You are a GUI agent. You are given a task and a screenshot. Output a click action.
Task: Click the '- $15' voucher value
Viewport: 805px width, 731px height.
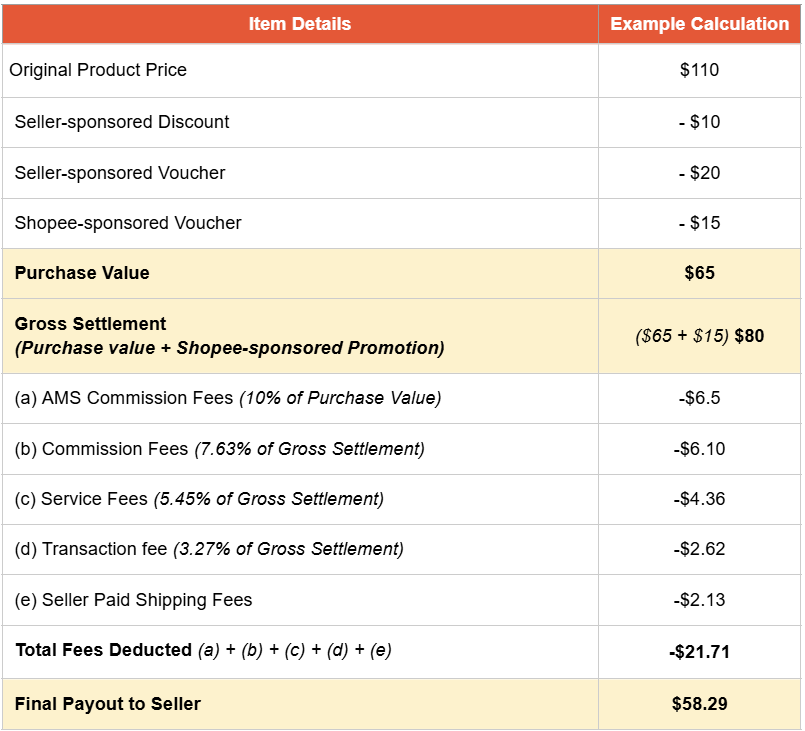pyautogui.click(x=699, y=223)
